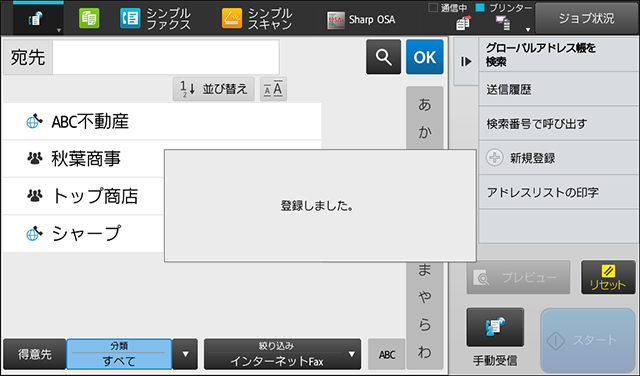Open 送信履歴 sending history menu item
The height and width of the screenshot is (376, 640).
pyautogui.click(x=558, y=89)
